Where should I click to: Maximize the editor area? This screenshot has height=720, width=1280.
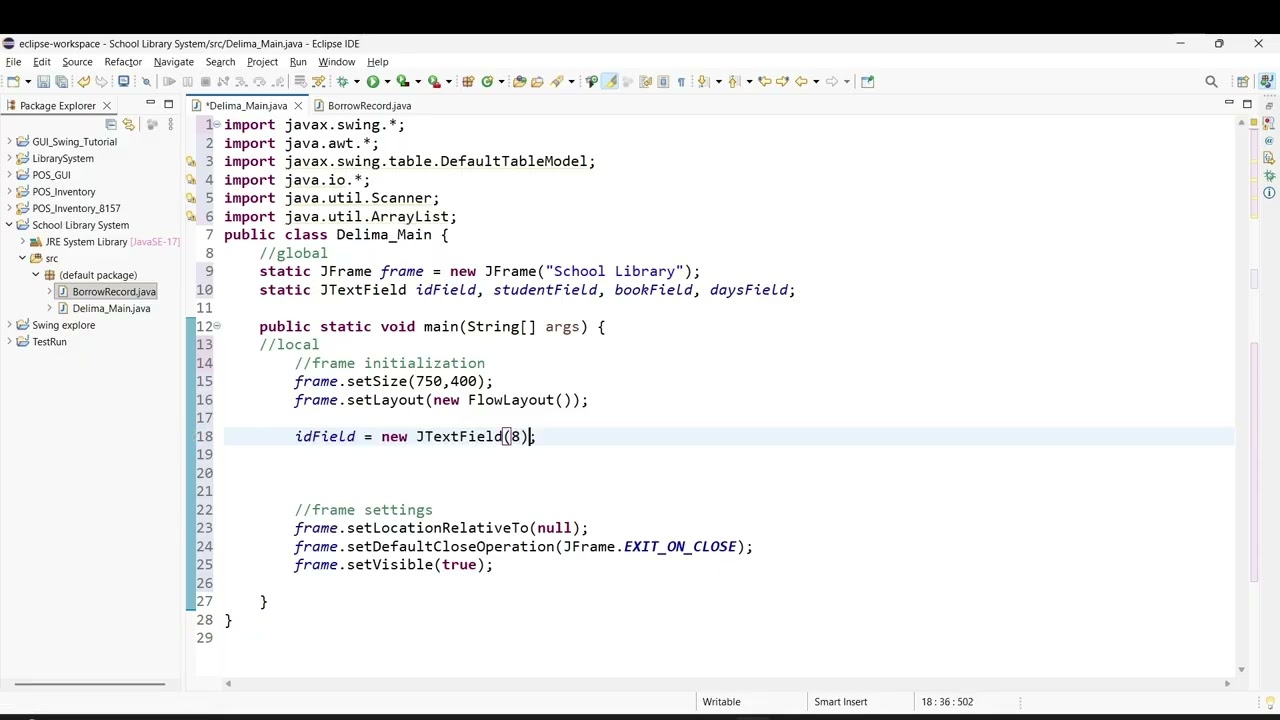(1247, 104)
